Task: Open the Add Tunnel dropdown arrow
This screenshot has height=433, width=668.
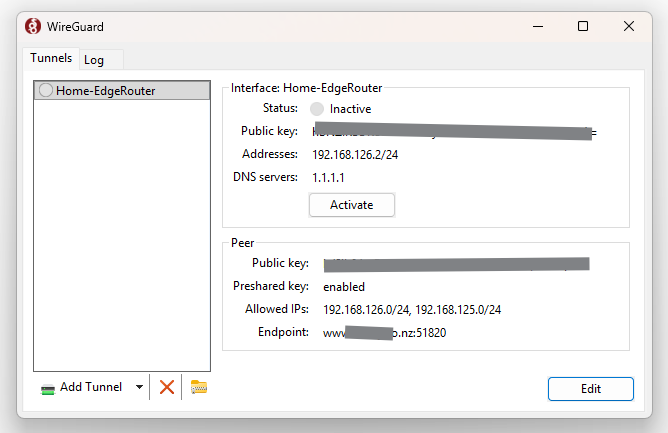Action: point(138,387)
